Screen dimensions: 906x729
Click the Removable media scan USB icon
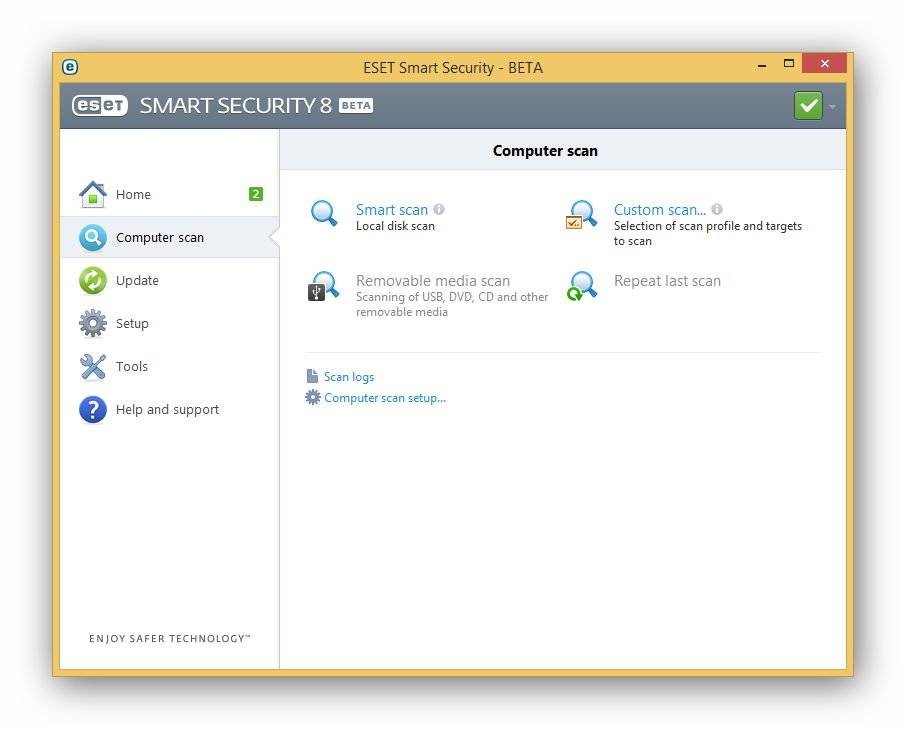click(323, 287)
